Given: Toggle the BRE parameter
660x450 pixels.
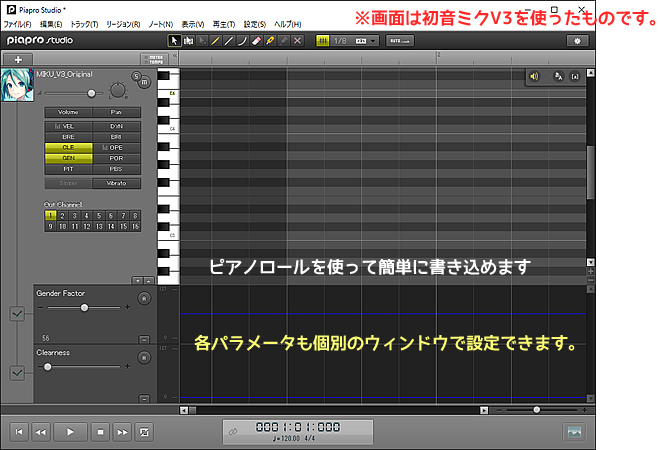Looking at the screenshot, I should tap(68, 137).
